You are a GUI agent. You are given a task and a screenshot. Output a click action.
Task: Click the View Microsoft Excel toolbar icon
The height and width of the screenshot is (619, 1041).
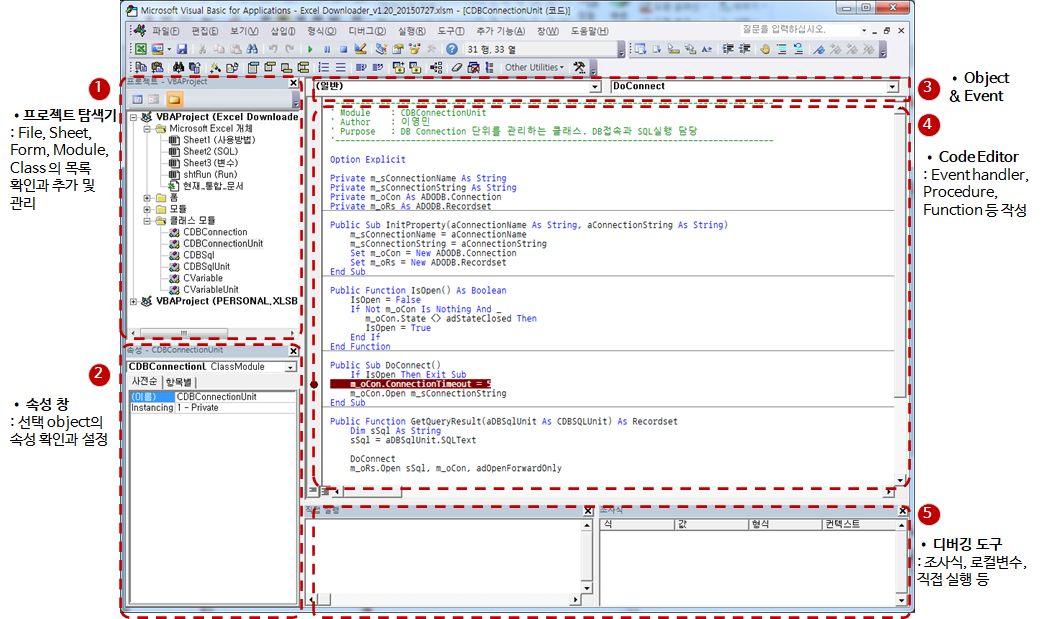(141, 49)
